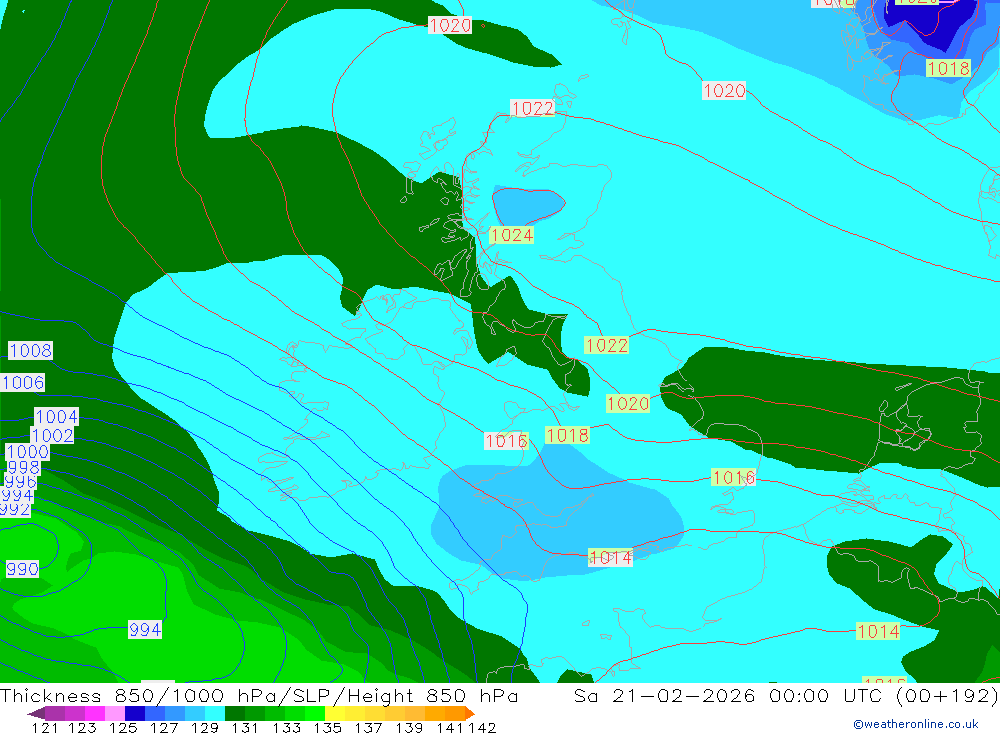
Task: Click the 1014 label with pink background
Action: point(610,558)
